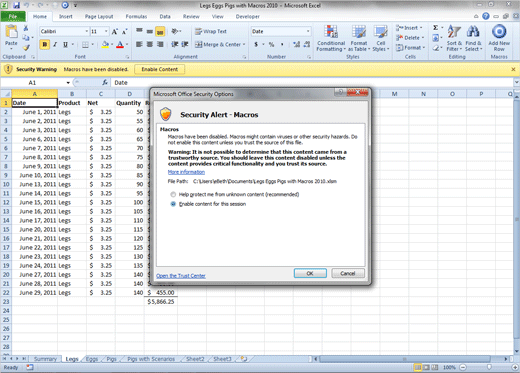The height and width of the screenshot is (373, 520).
Task: Open the Summary worksheet tab
Action: click(45, 359)
